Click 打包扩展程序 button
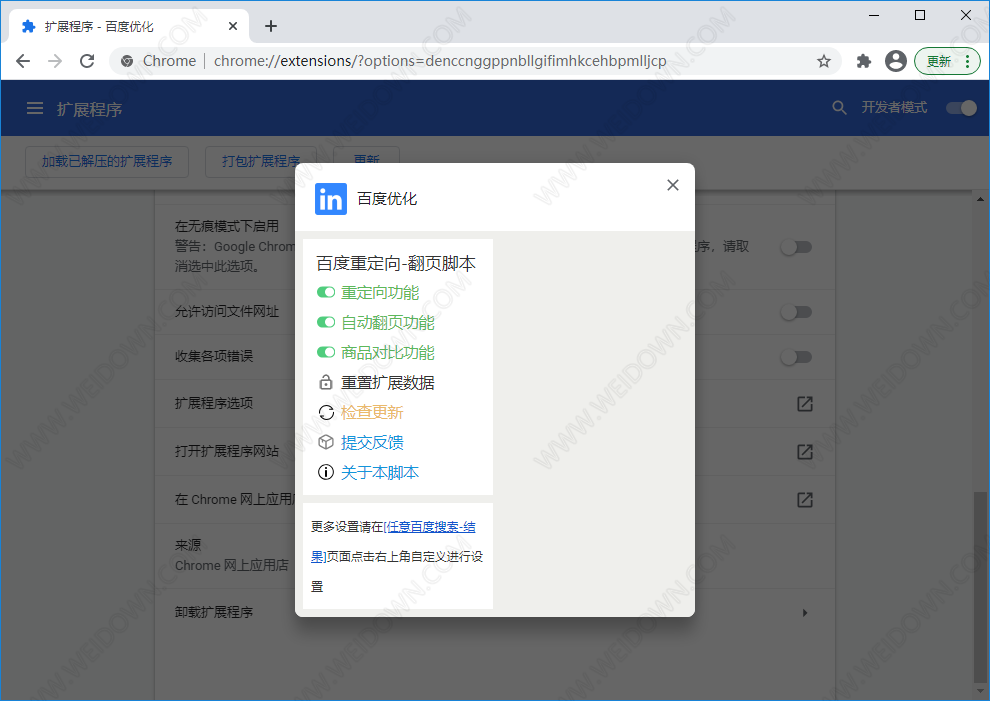Screen dimensions: 990x701 click(261, 162)
